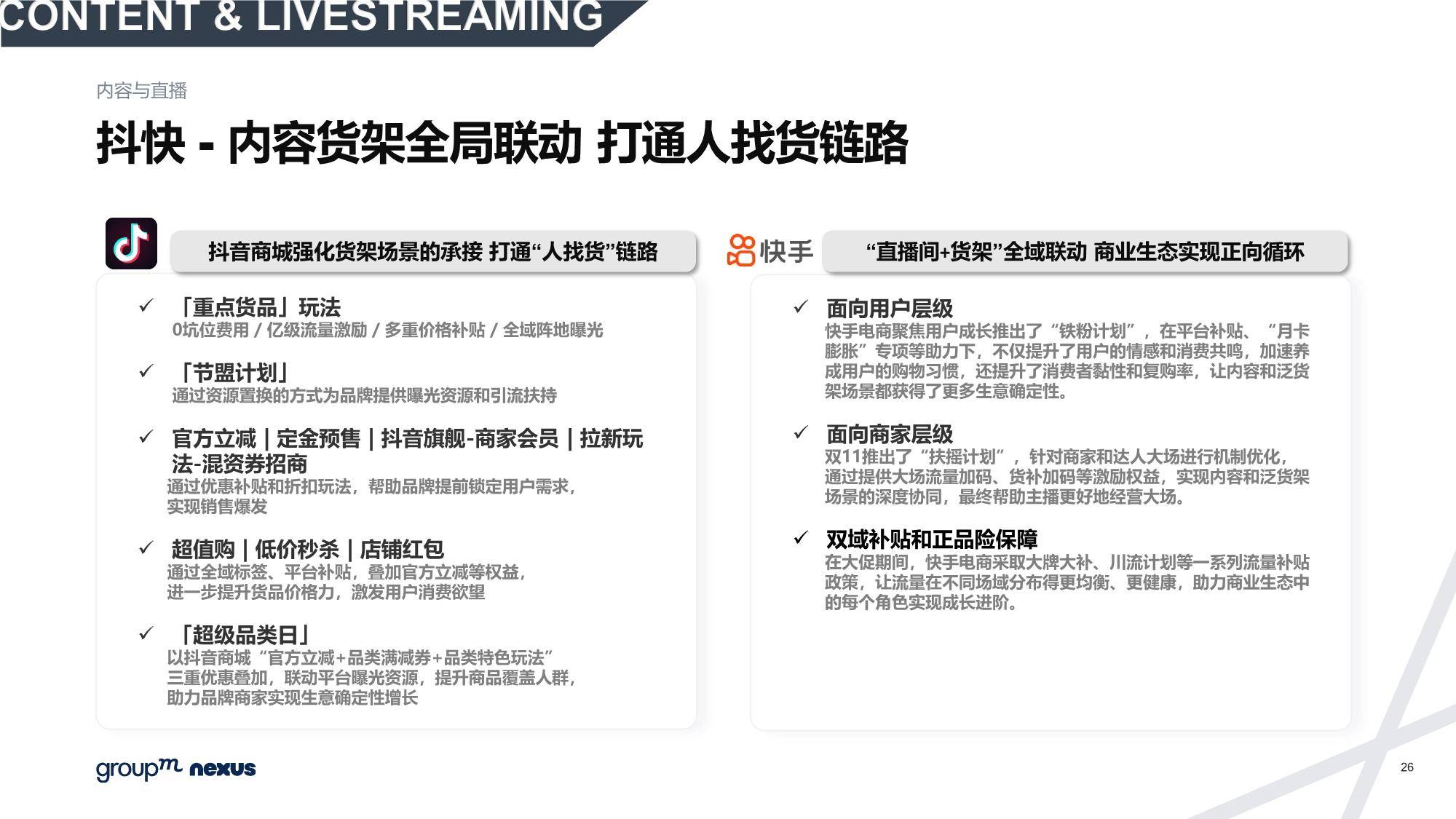
Task: Select text 快手电商聚焦用户成长推出了“铁粉计划”
Action: pyautogui.click(x=1067, y=331)
